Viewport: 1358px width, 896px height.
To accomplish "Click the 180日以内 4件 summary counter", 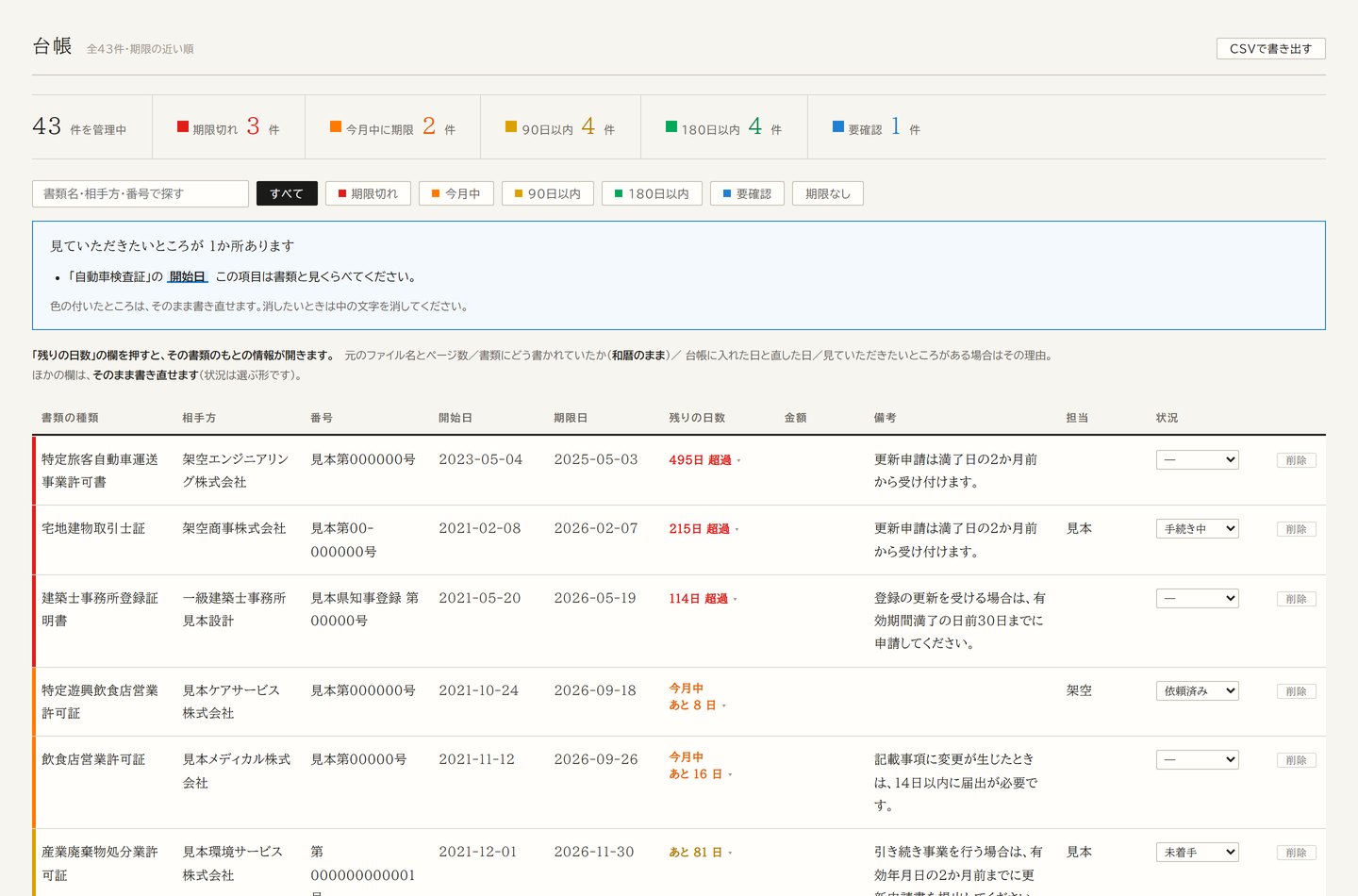I will pos(723,126).
